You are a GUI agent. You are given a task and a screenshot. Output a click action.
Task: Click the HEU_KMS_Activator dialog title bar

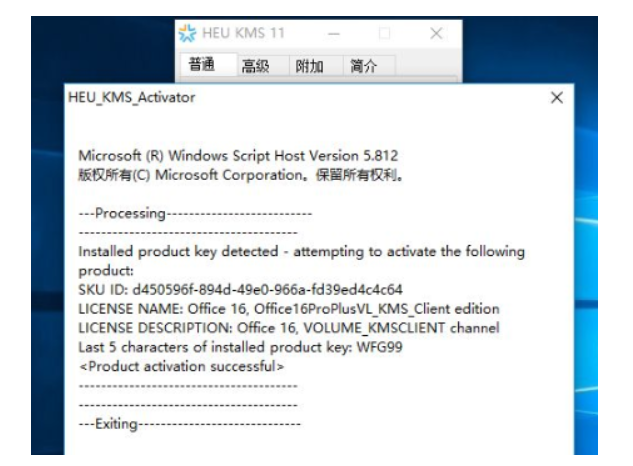300,98
